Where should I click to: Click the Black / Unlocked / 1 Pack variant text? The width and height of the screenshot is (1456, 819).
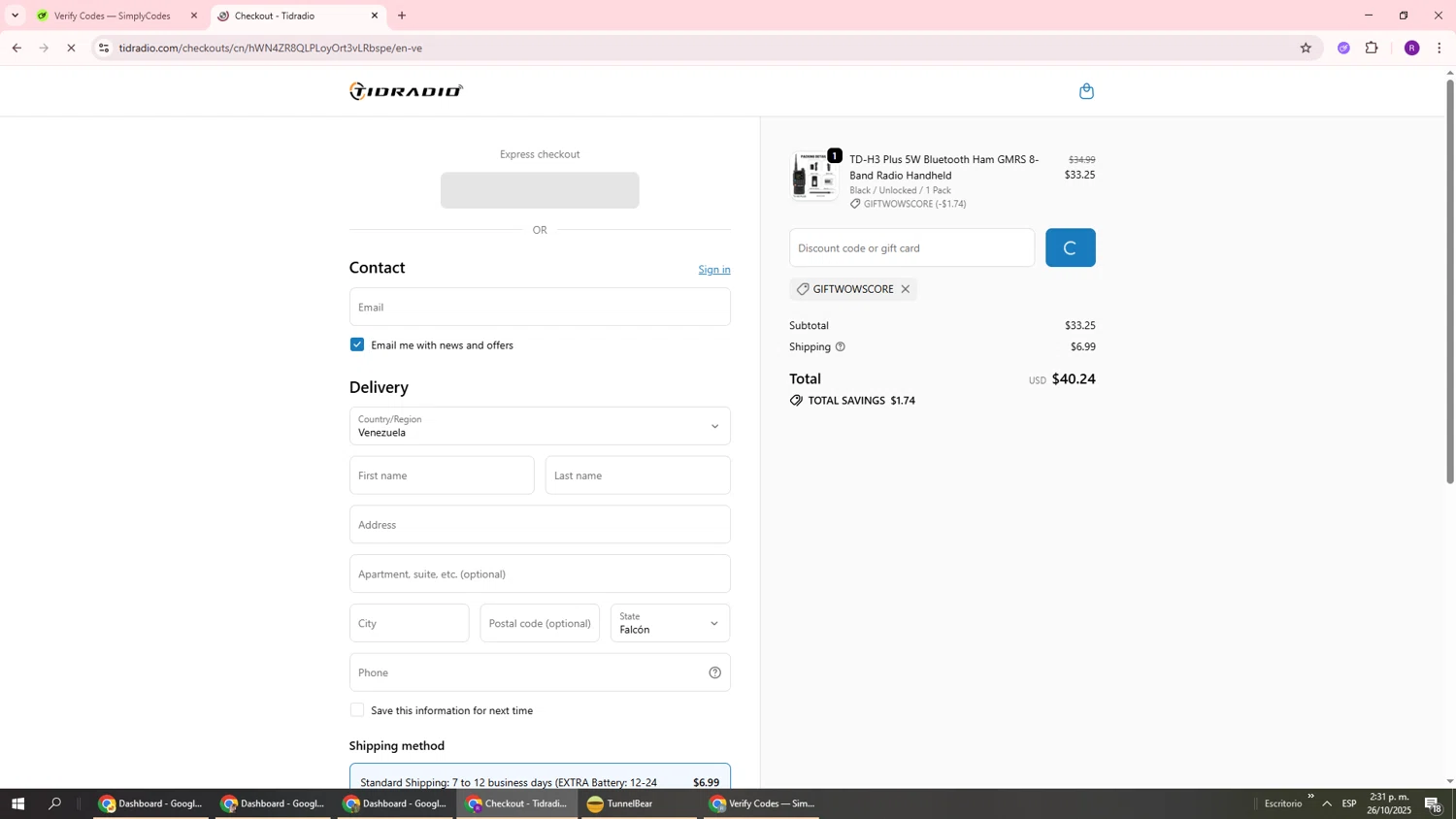(900, 190)
